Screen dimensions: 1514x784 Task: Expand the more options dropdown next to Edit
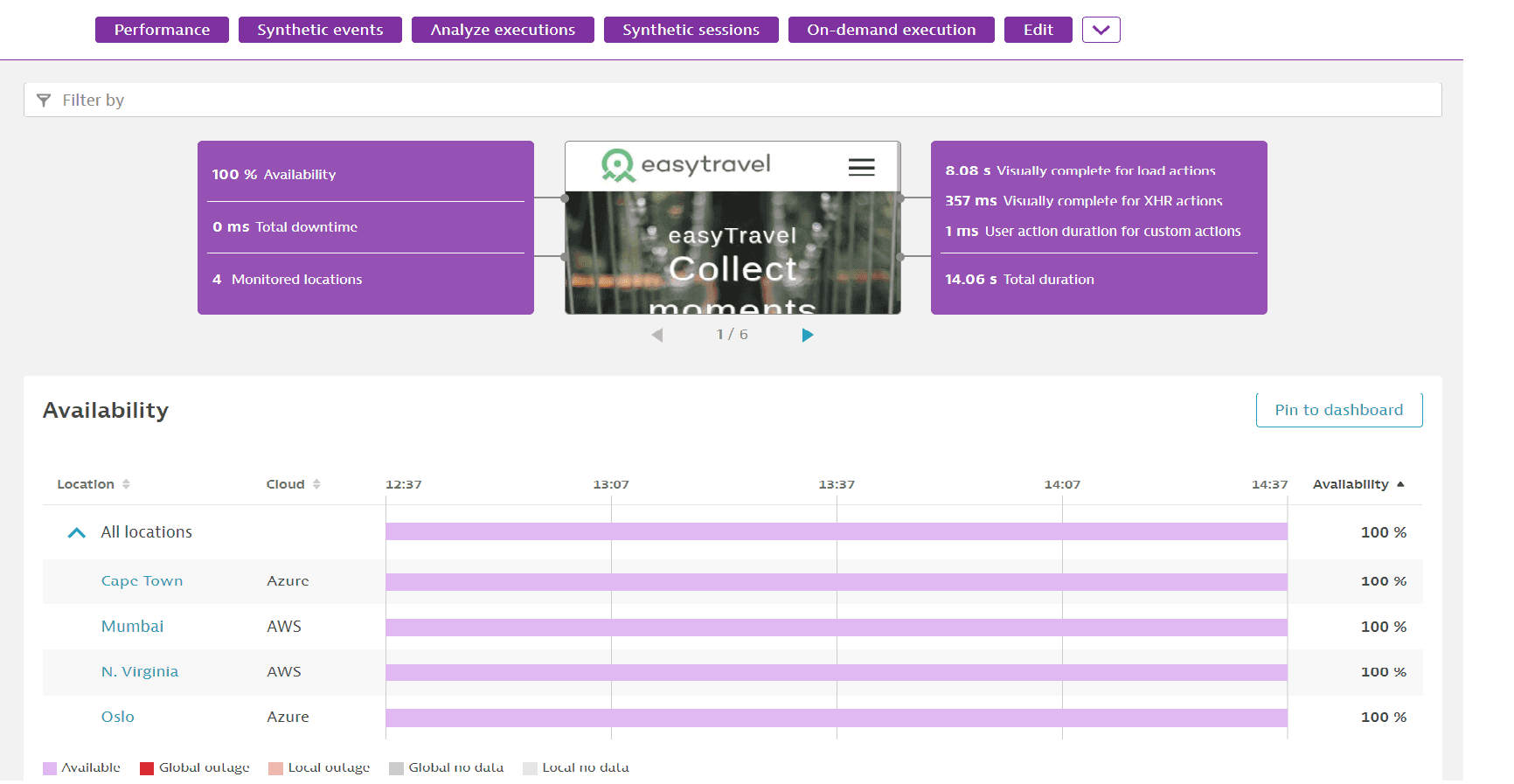(1101, 30)
